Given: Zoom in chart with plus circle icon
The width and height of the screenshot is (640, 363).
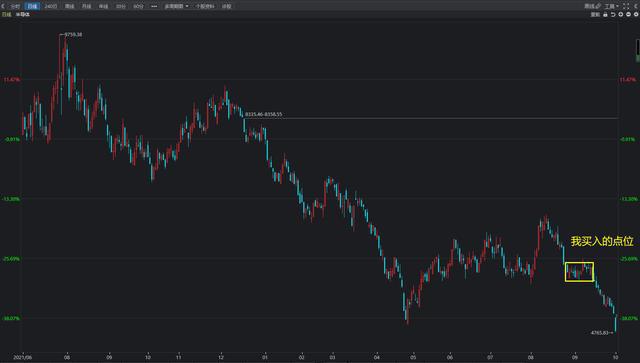Looking at the screenshot, I should pyautogui.click(x=621, y=14).
